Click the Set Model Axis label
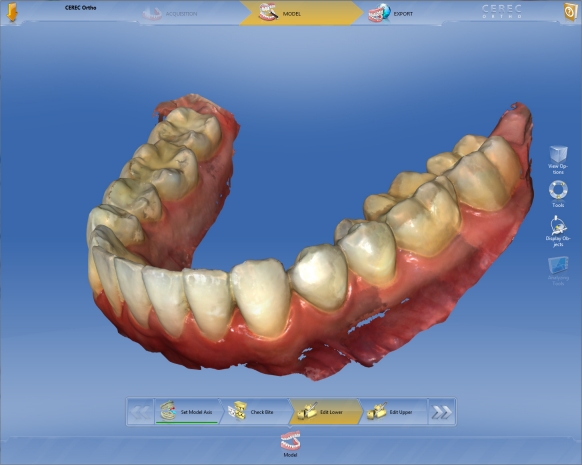Viewport: 582px width, 465px height. [x=196, y=412]
